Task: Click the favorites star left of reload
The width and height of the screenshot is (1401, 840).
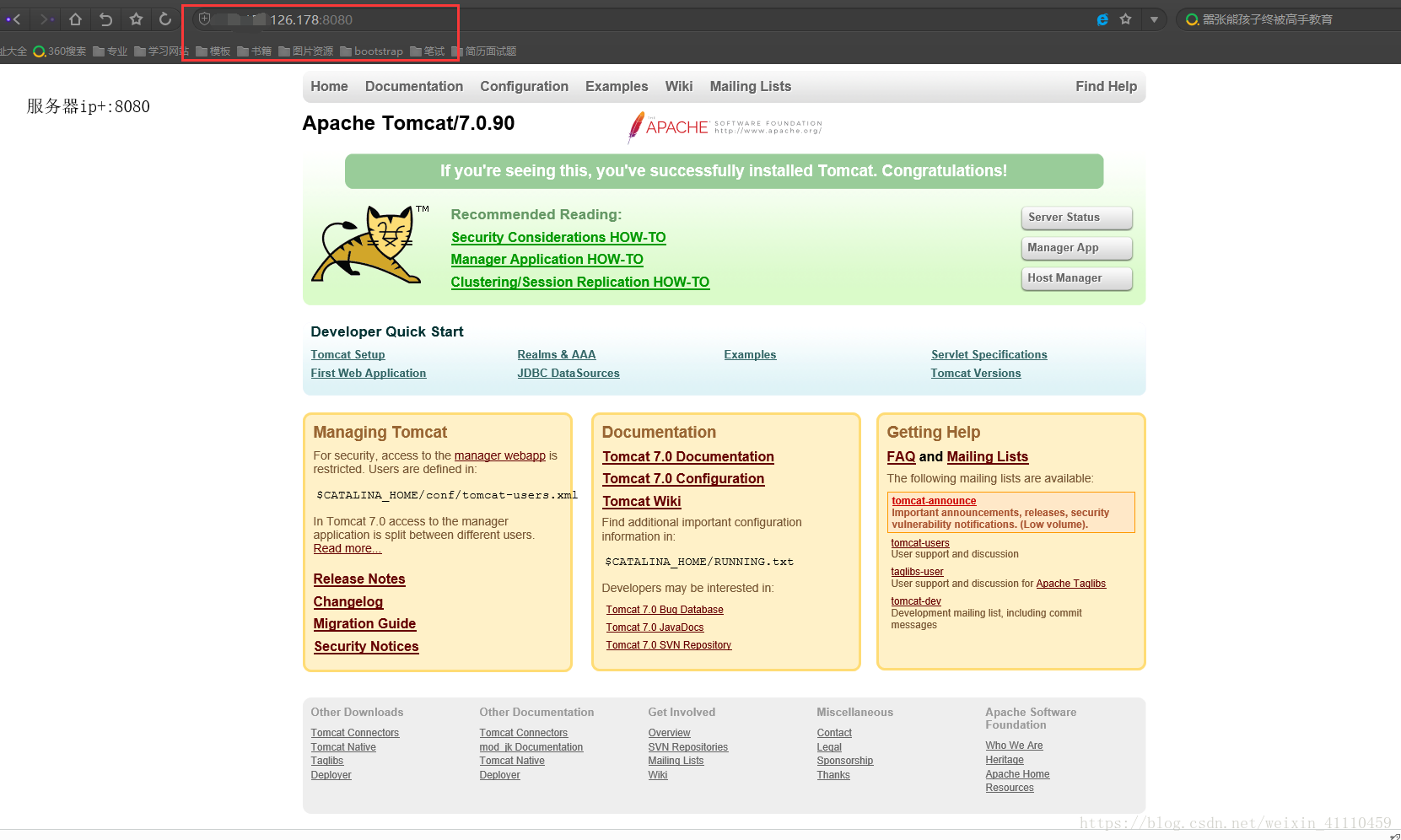Action: pyautogui.click(x=136, y=19)
